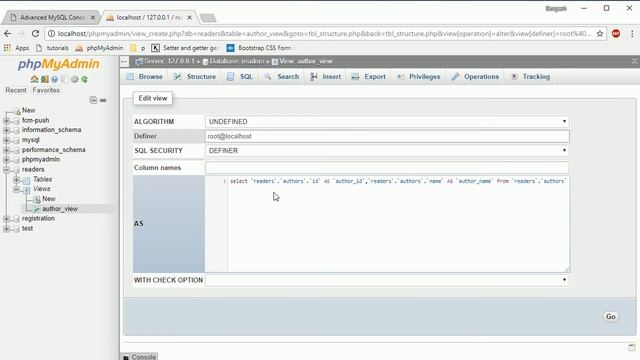Switch to Advanced MySQL browser tab
The image size is (640, 360).
pyautogui.click(x=51, y=18)
